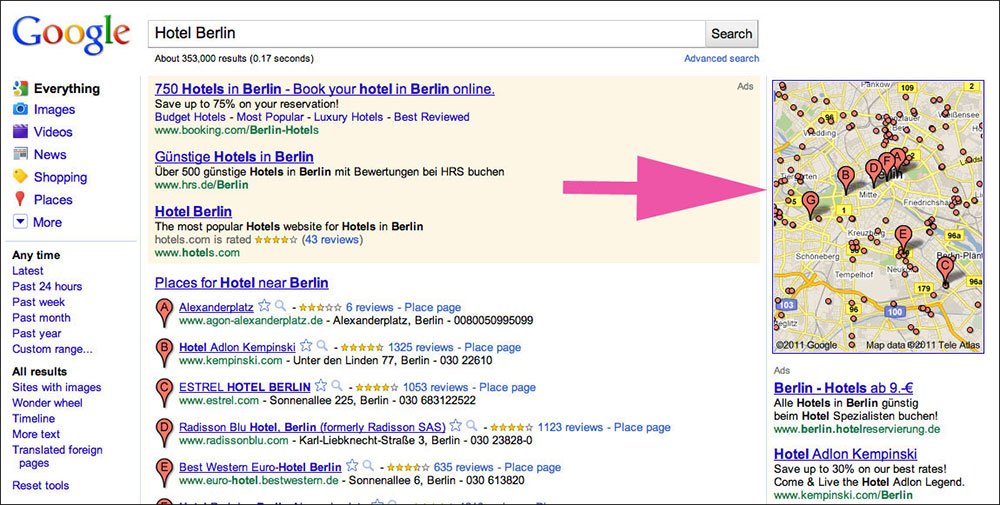Open Luxury Hotels sitelink
1000x505 pixels.
348,117
